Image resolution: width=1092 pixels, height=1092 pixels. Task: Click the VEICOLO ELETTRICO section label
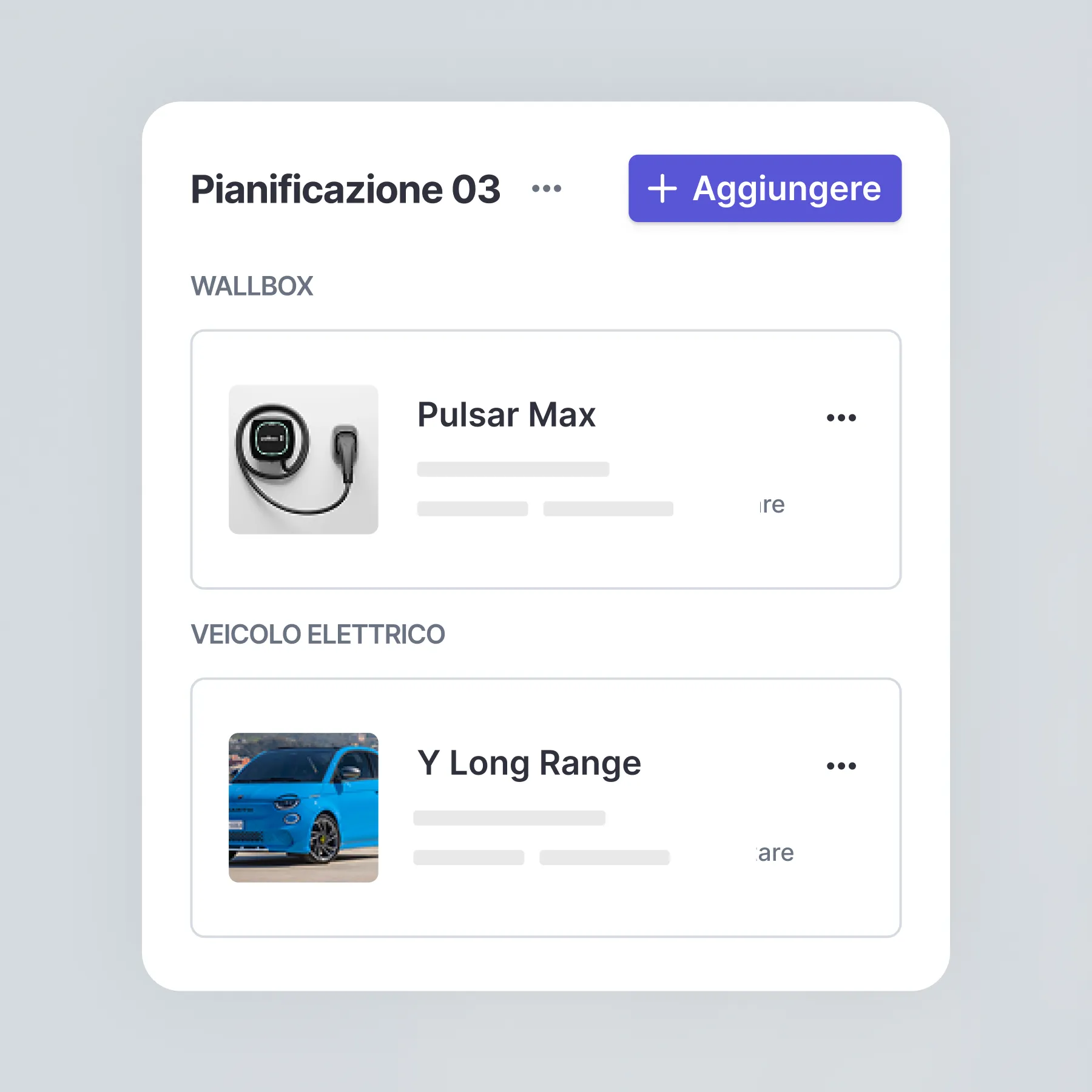pos(318,634)
